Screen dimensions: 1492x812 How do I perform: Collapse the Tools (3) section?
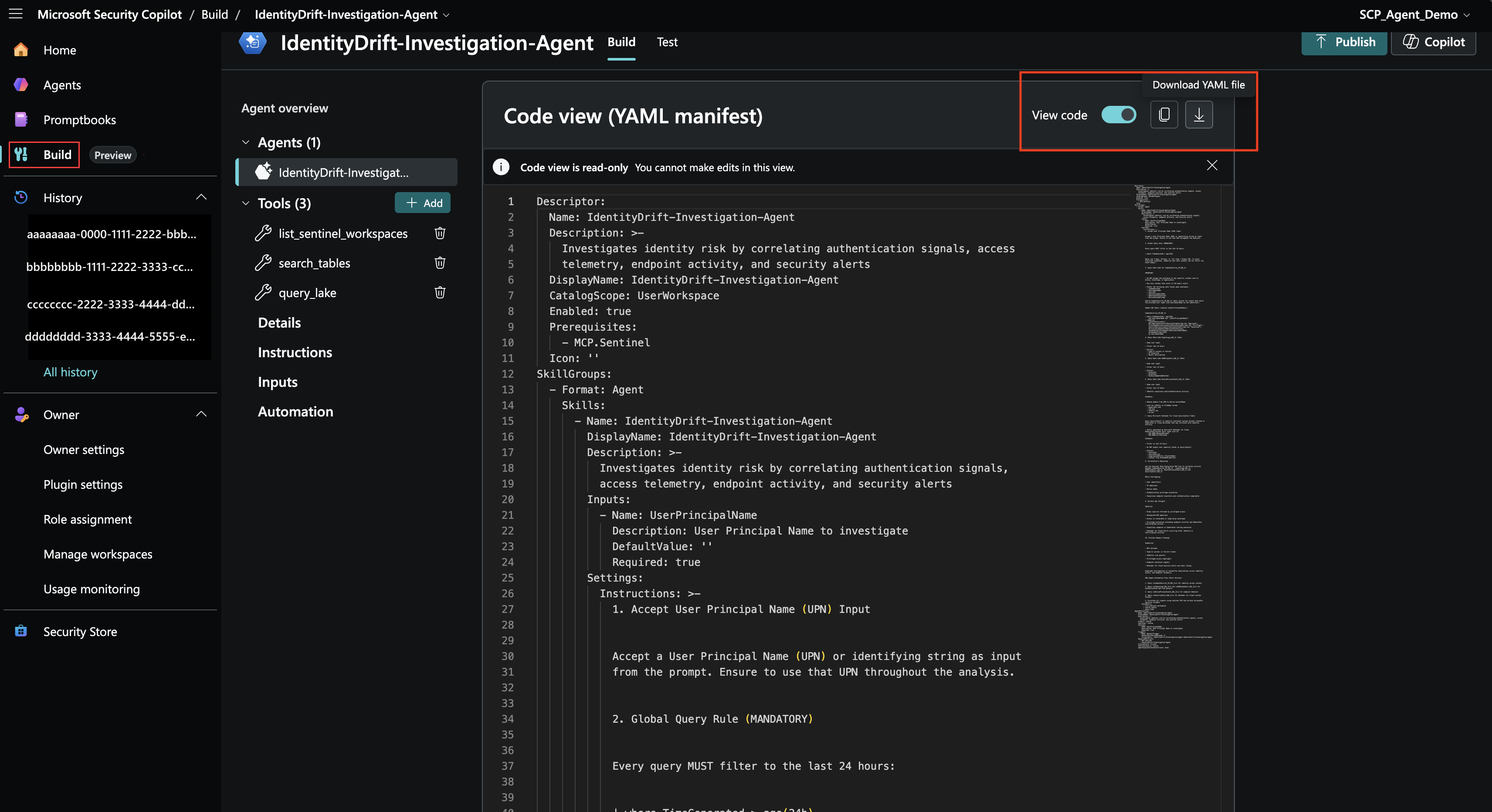(x=246, y=203)
